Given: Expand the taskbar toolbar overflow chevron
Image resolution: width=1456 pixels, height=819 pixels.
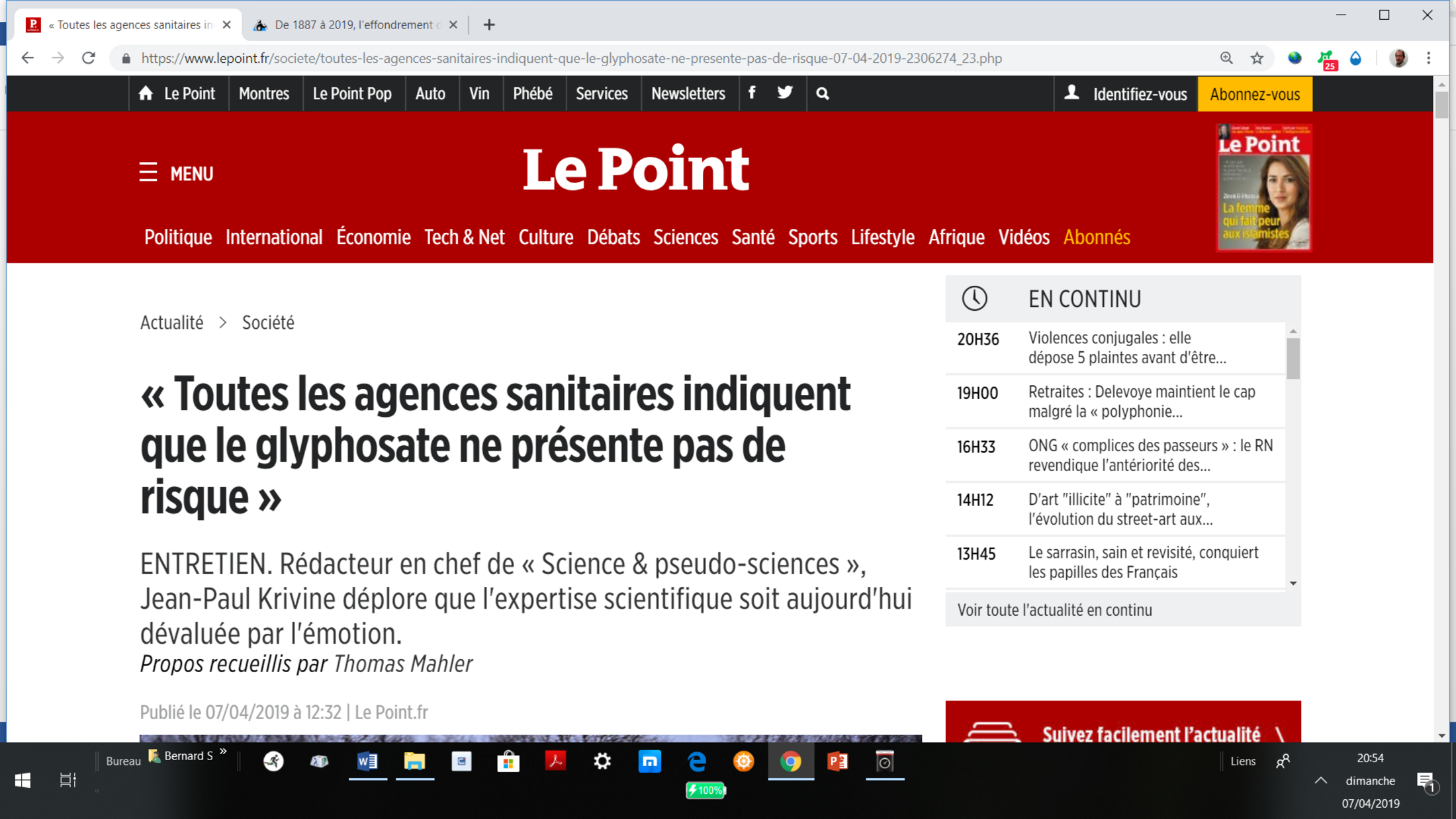Looking at the screenshot, I should [x=224, y=752].
